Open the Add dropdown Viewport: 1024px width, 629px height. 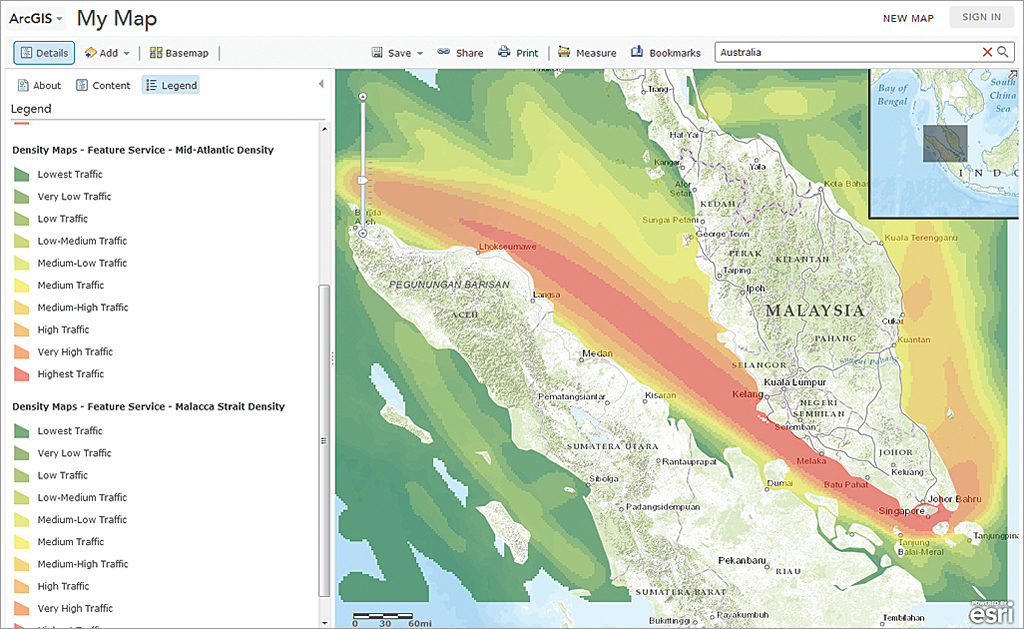107,53
